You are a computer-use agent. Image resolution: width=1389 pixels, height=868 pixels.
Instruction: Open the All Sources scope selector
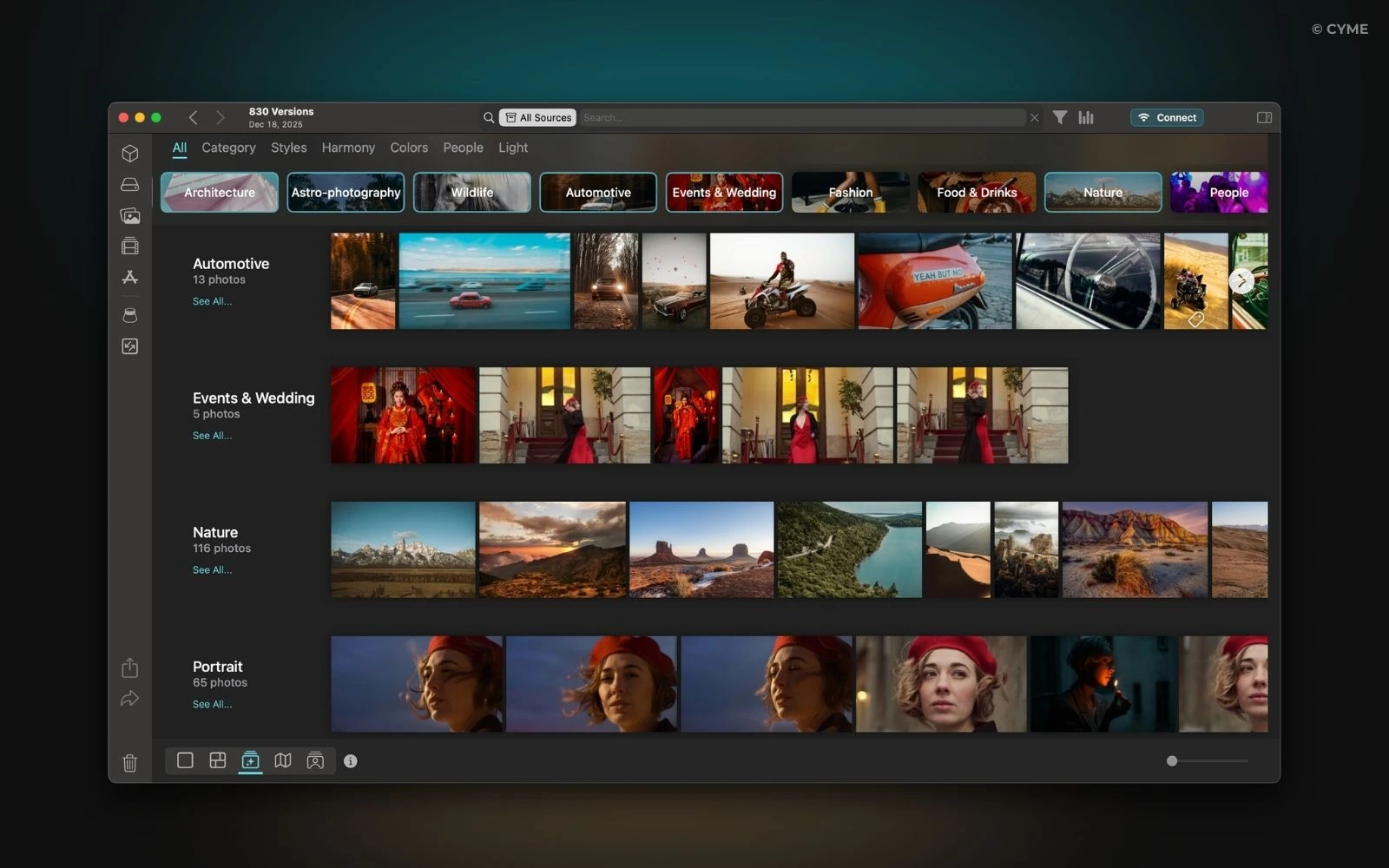[538, 117]
